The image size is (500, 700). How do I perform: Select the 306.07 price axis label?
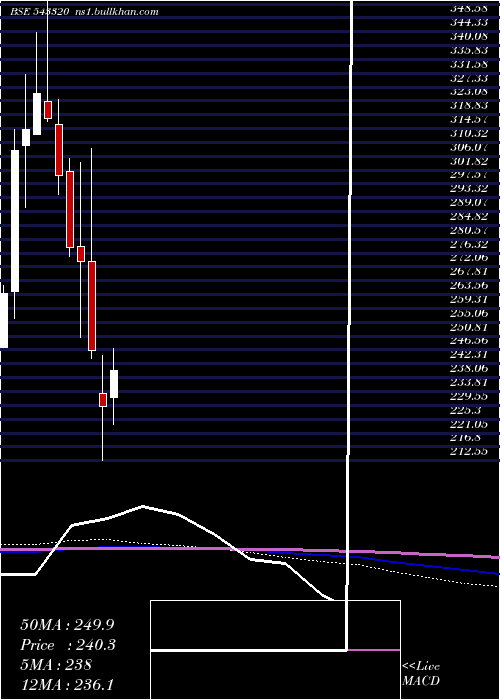pyautogui.click(x=469, y=146)
